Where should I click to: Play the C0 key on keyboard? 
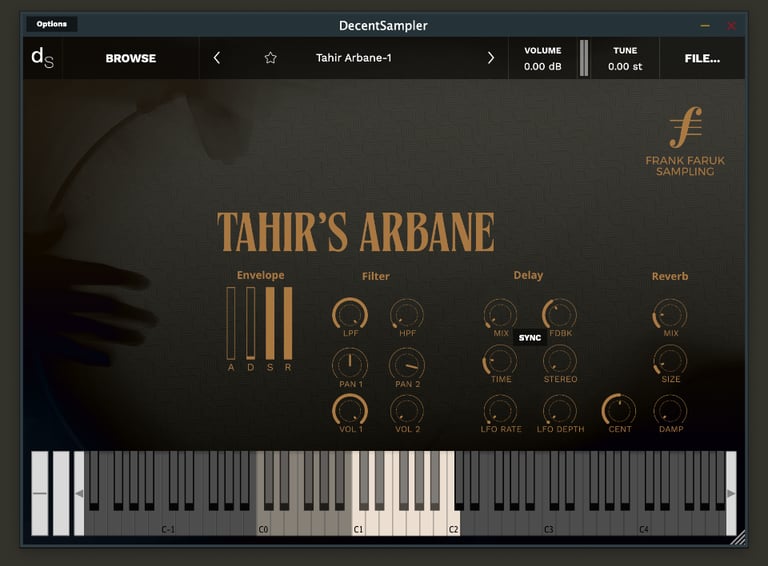pyautogui.click(x=263, y=524)
